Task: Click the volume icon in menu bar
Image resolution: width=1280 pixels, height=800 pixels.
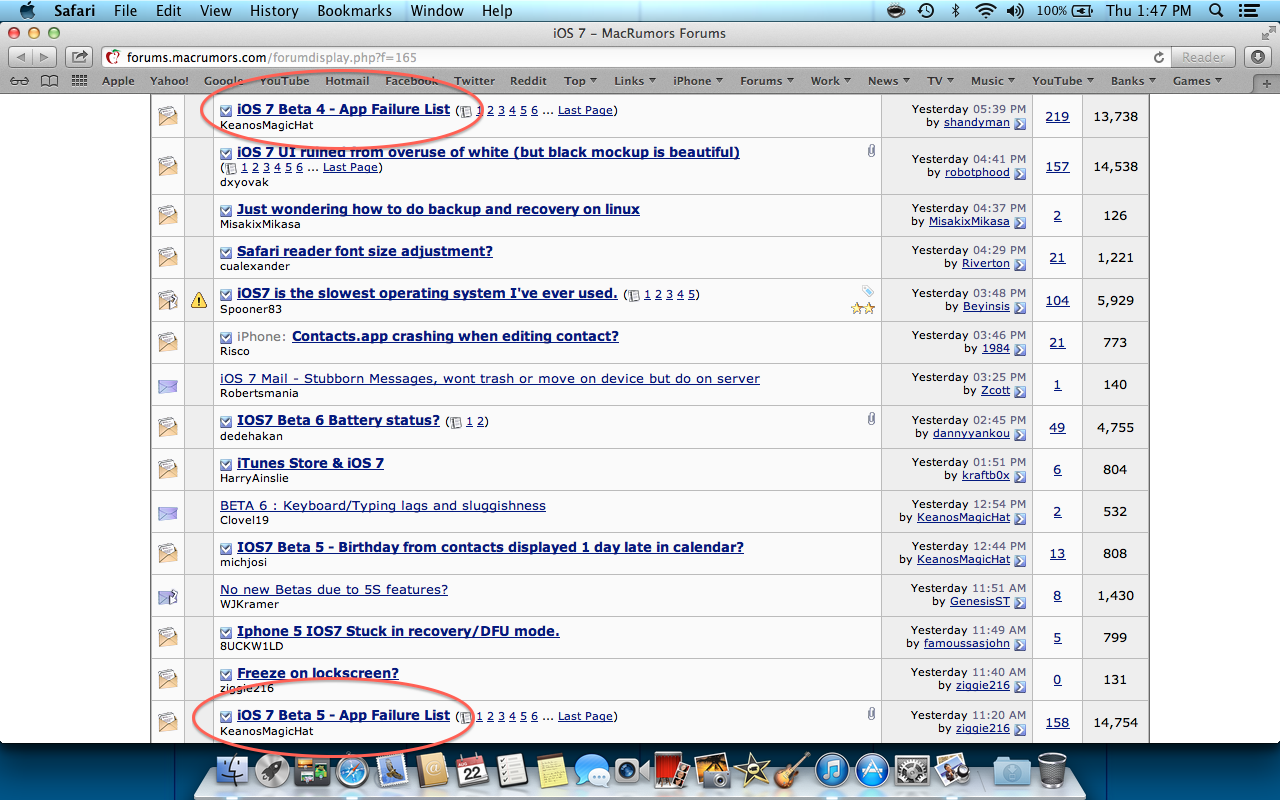Action: pos(1015,11)
